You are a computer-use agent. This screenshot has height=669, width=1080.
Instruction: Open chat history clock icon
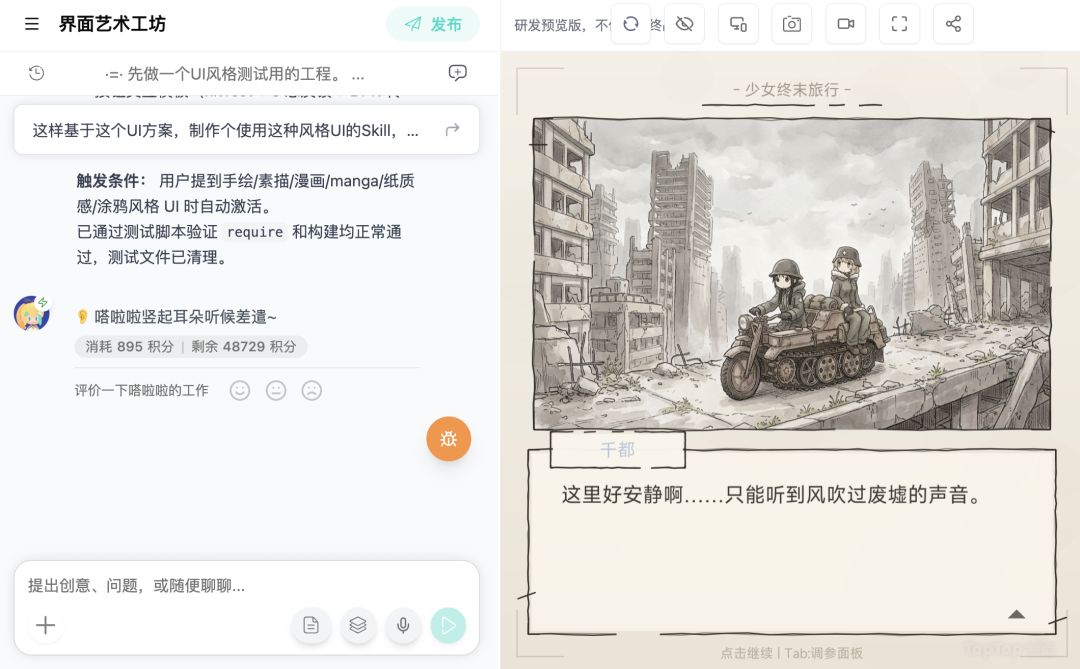coord(37,73)
